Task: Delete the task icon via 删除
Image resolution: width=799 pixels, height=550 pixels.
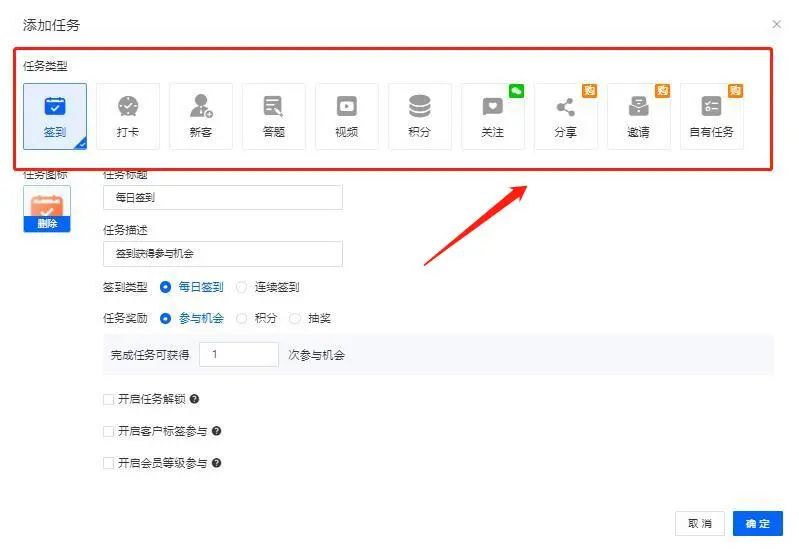Action: (47, 223)
